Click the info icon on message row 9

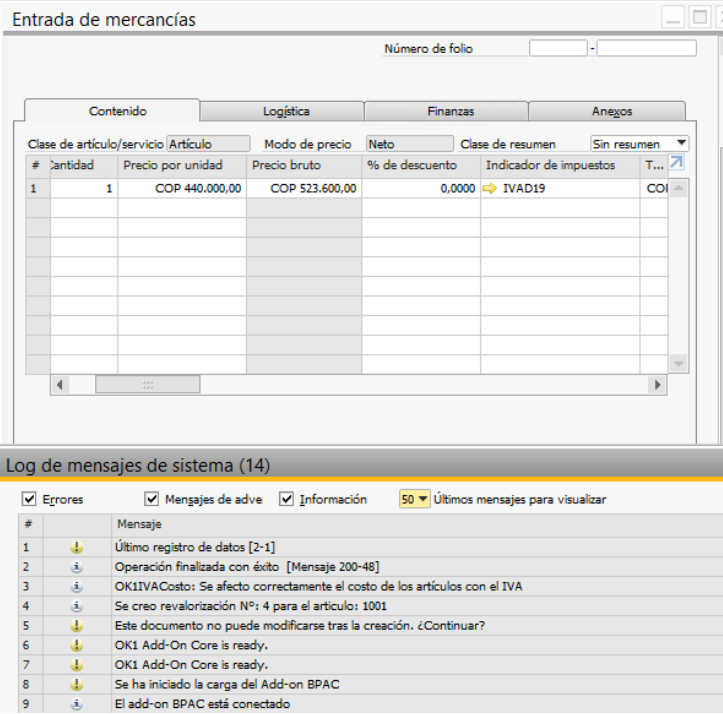tap(77, 704)
